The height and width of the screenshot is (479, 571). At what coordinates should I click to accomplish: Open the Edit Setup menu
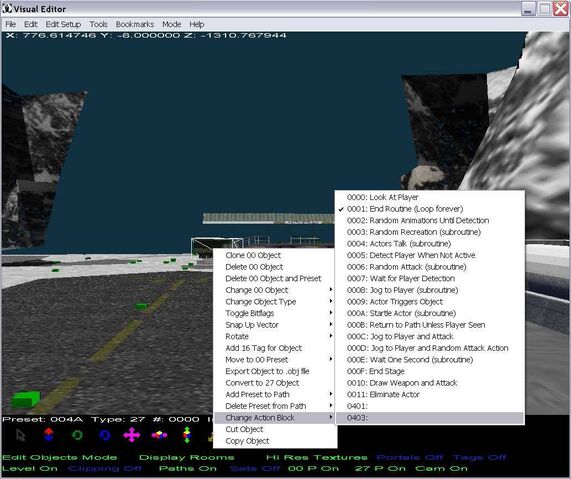click(x=63, y=24)
